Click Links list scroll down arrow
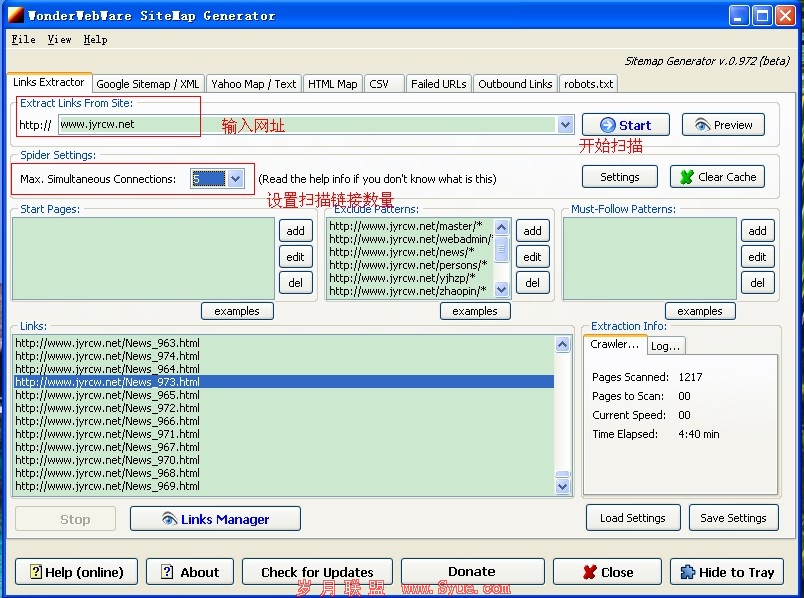Image resolution: width=804 pixels, height=598 pixels. click(x=562, y=486)
